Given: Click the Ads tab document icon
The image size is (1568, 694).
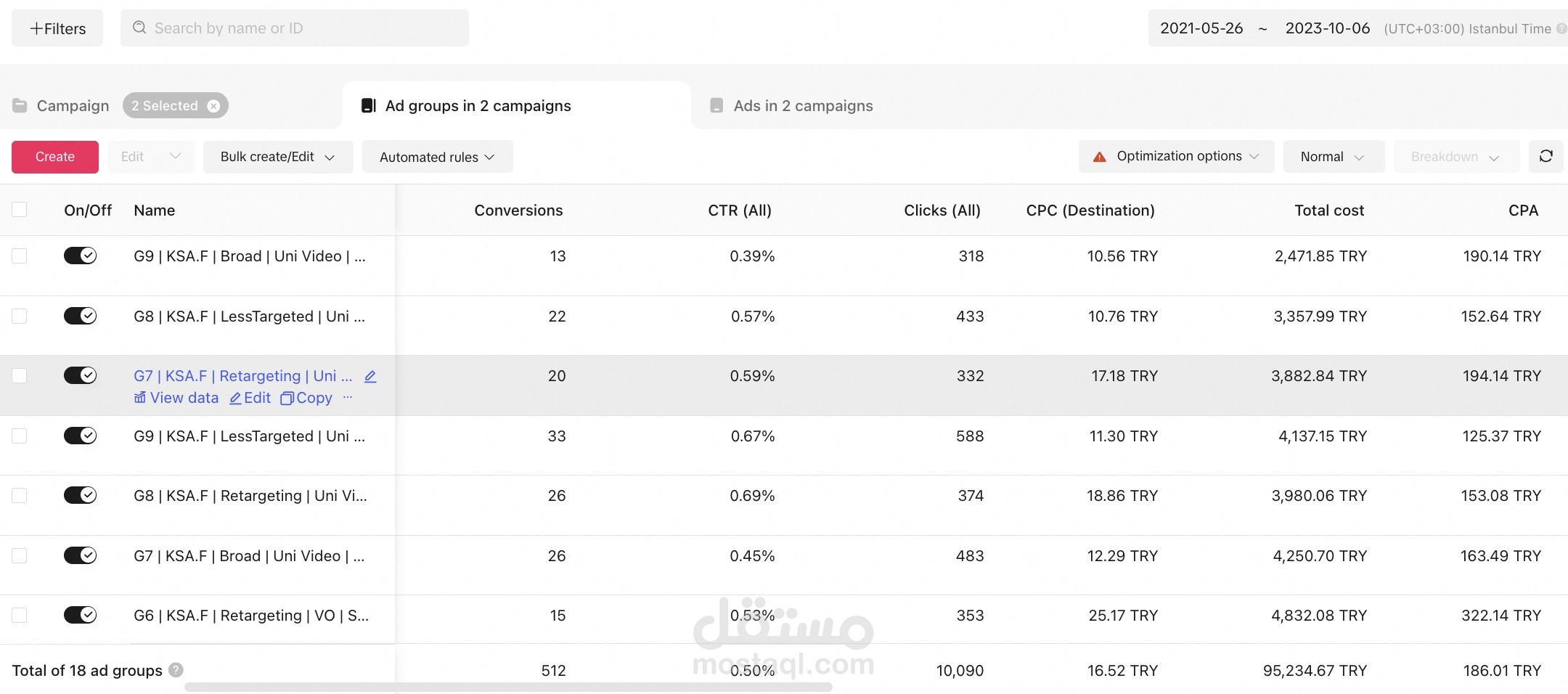Looking at the screenshot, I should tap(716, 106).
